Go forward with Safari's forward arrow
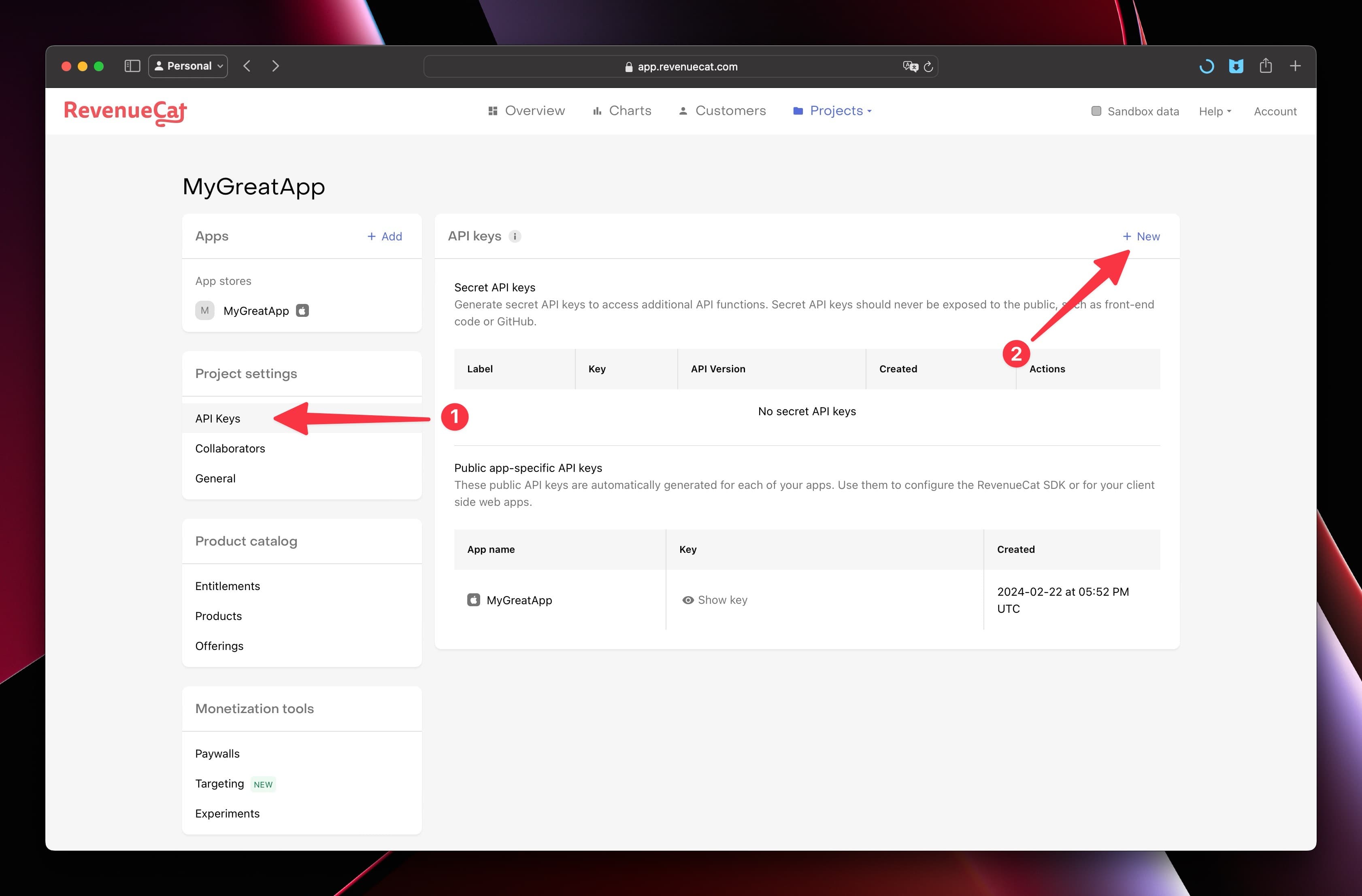This screenshot has height=896, width=1362. pyautogui.click(x=275, y=66)
